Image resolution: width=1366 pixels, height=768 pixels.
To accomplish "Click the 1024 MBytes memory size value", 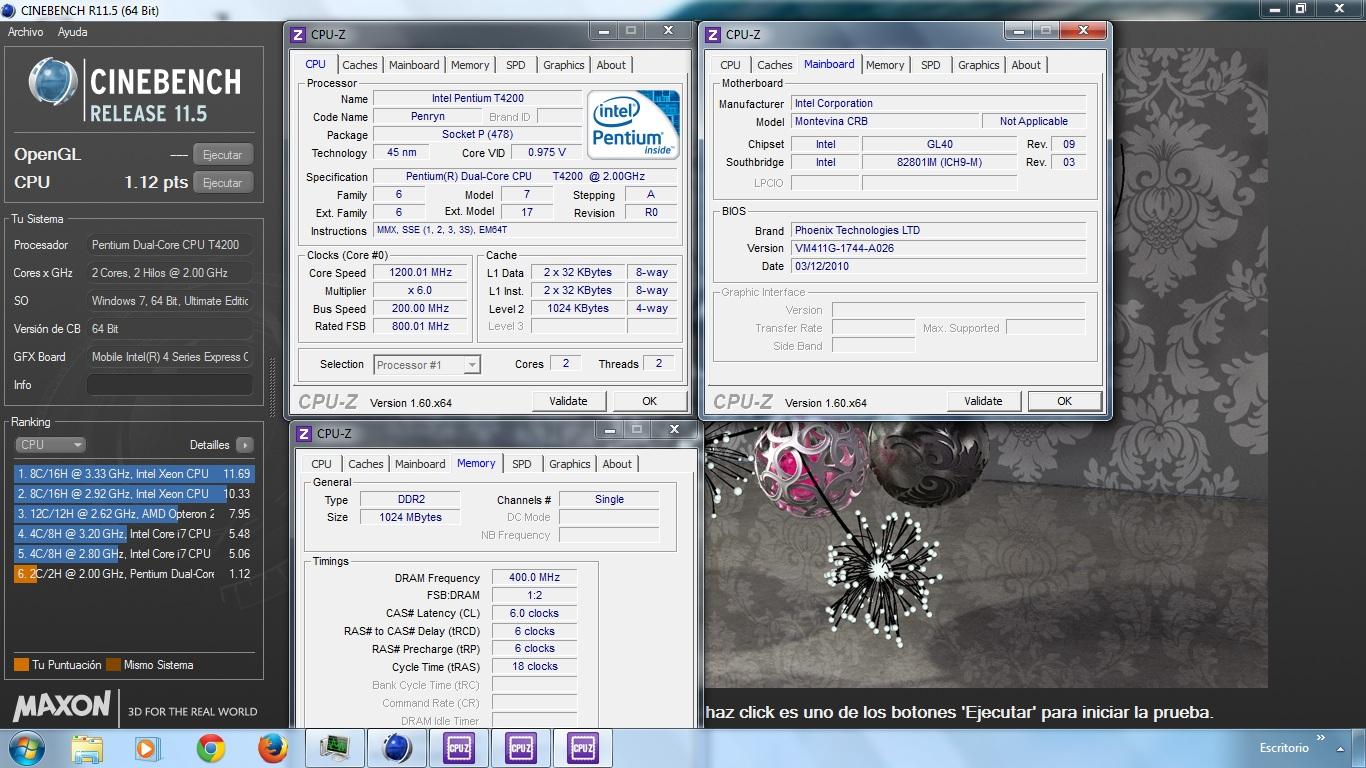I will click(x=409, y=517).
